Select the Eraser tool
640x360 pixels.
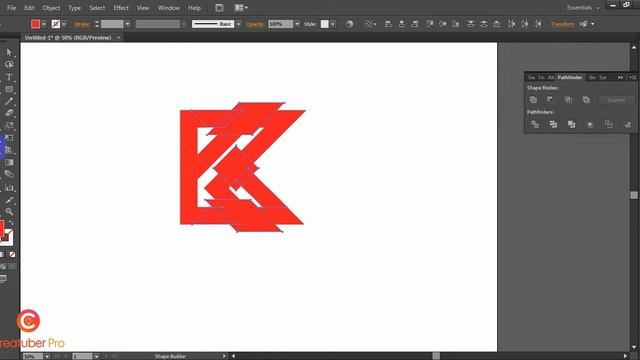coord(9,113)
